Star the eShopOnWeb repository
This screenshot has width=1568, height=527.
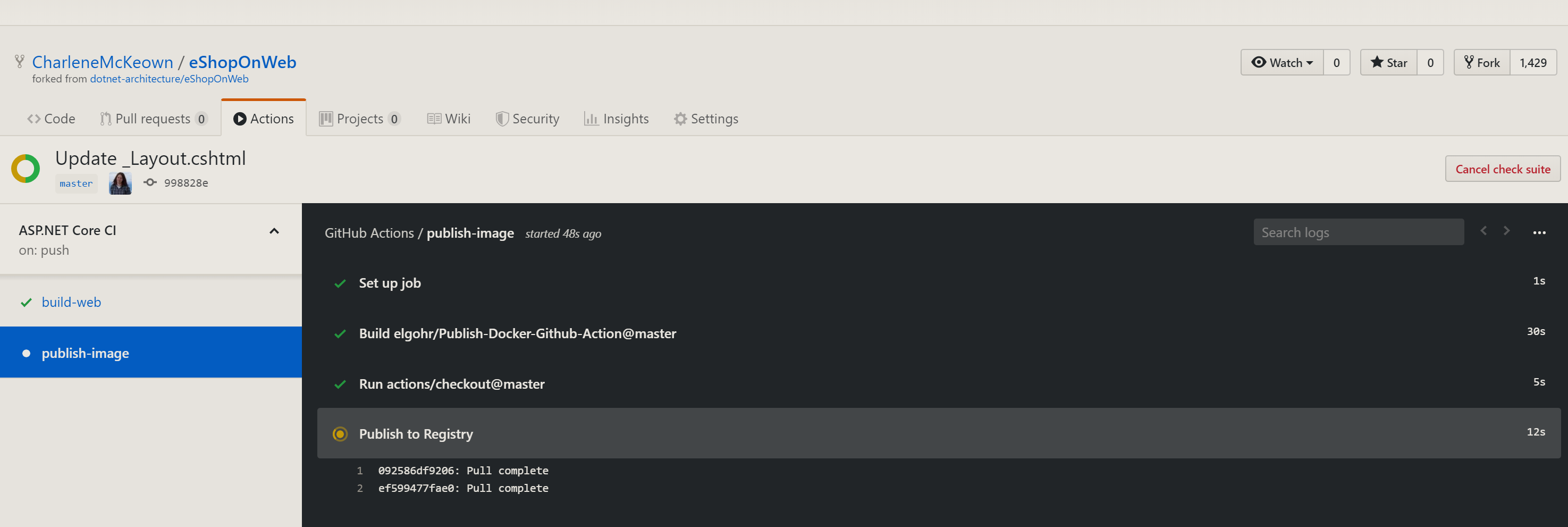pos(1388,63)
